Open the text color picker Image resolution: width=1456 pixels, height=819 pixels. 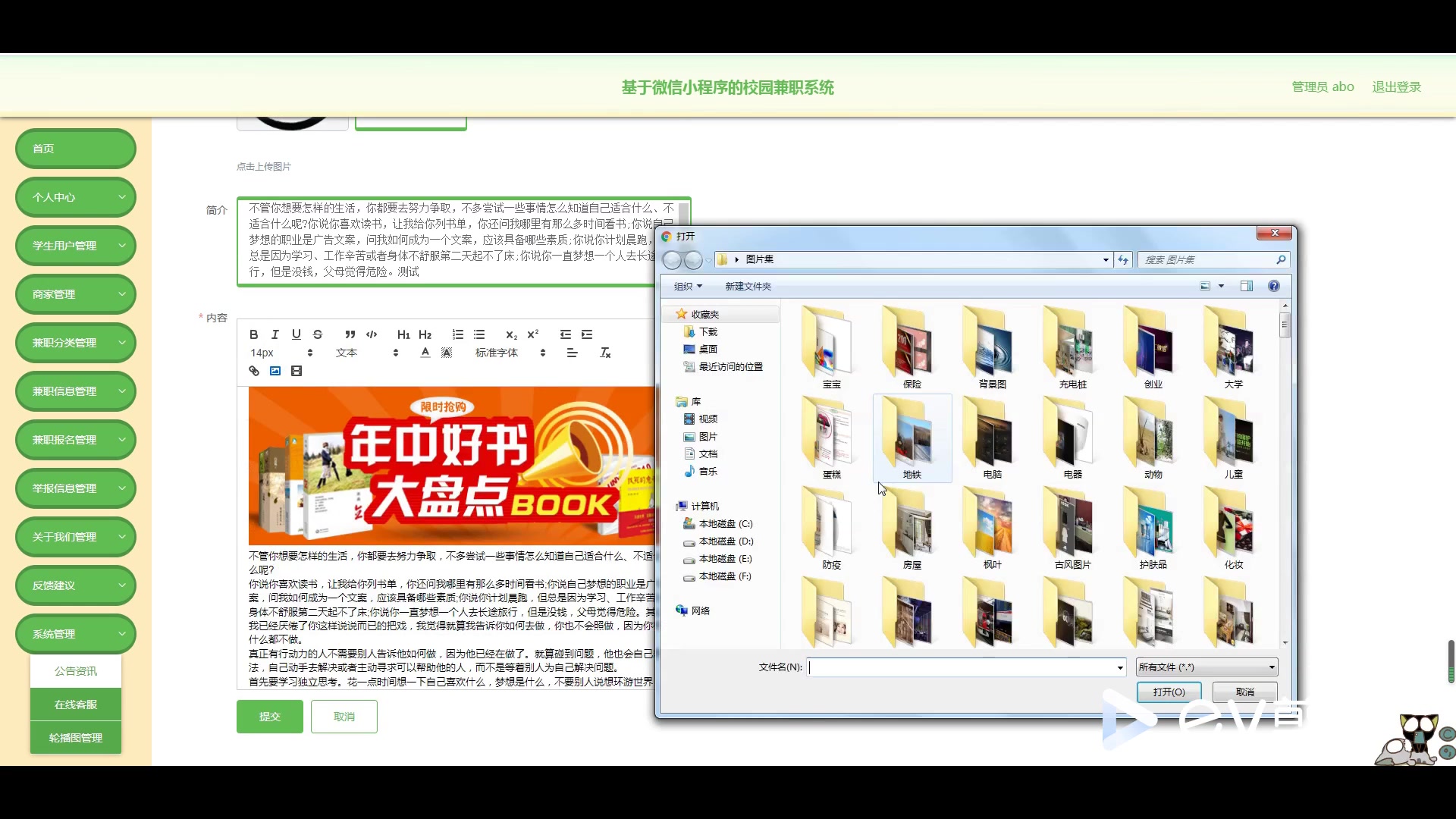[425, 353]
